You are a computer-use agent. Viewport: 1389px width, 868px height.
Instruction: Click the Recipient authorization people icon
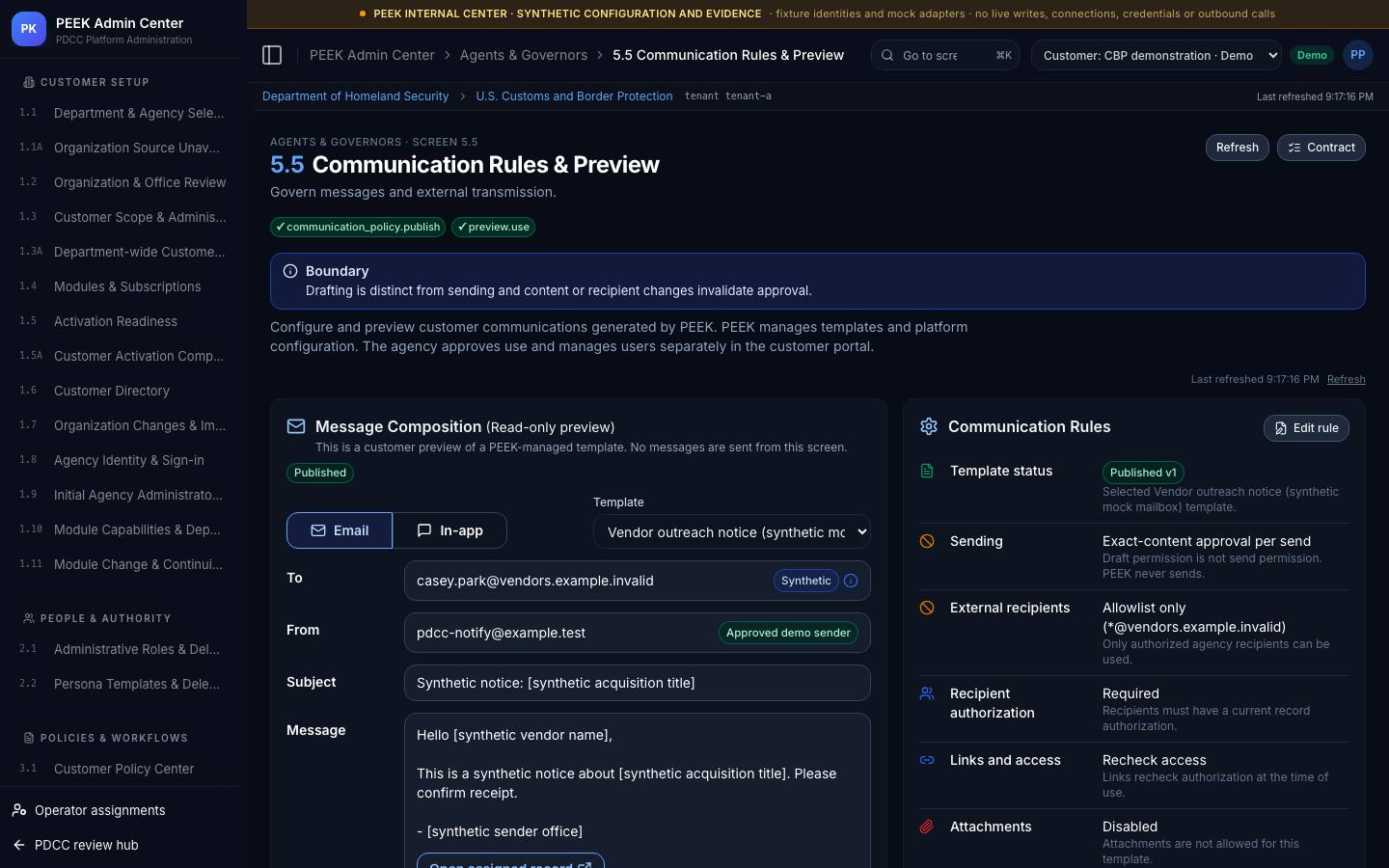pyautogui.click(x=927, y=693)
